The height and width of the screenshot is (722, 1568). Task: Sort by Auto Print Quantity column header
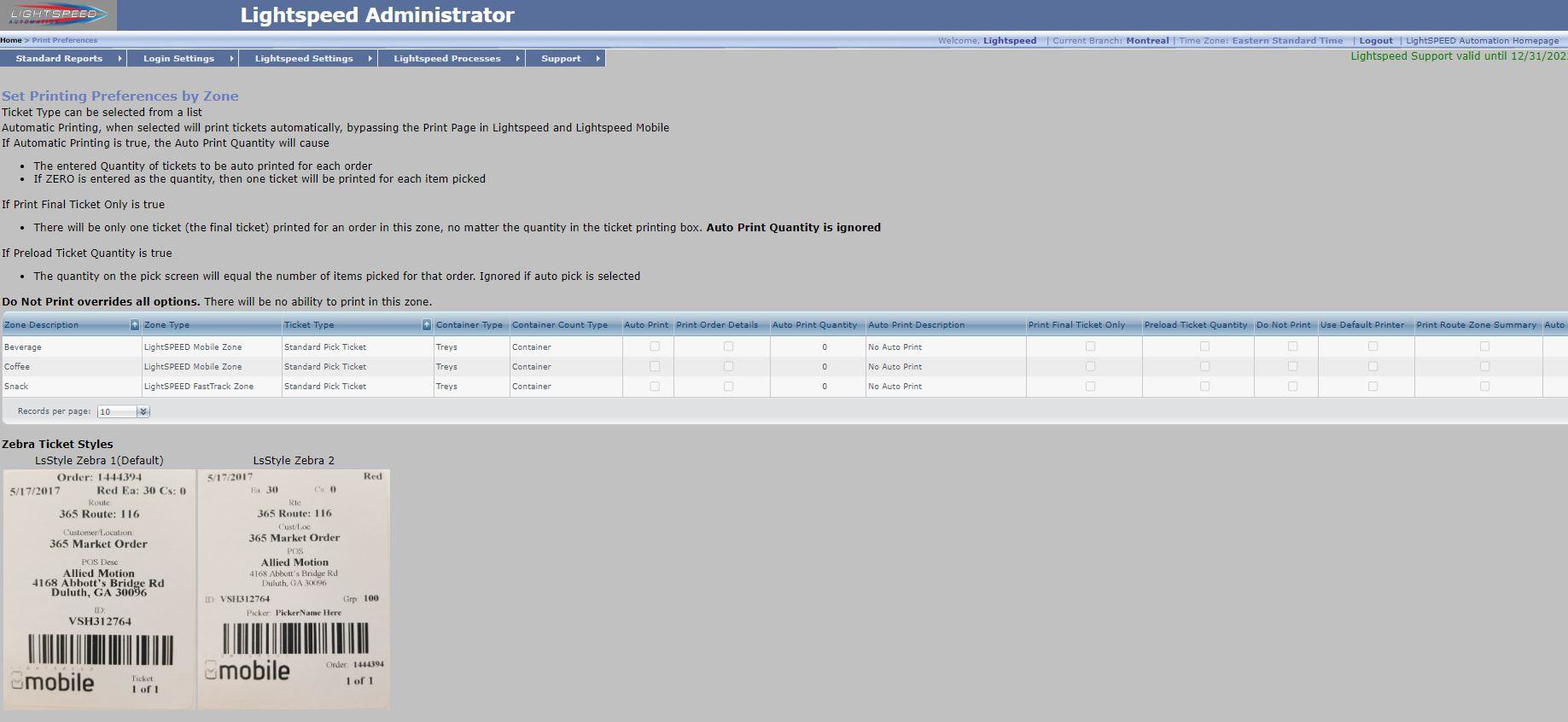click(814, 325)
